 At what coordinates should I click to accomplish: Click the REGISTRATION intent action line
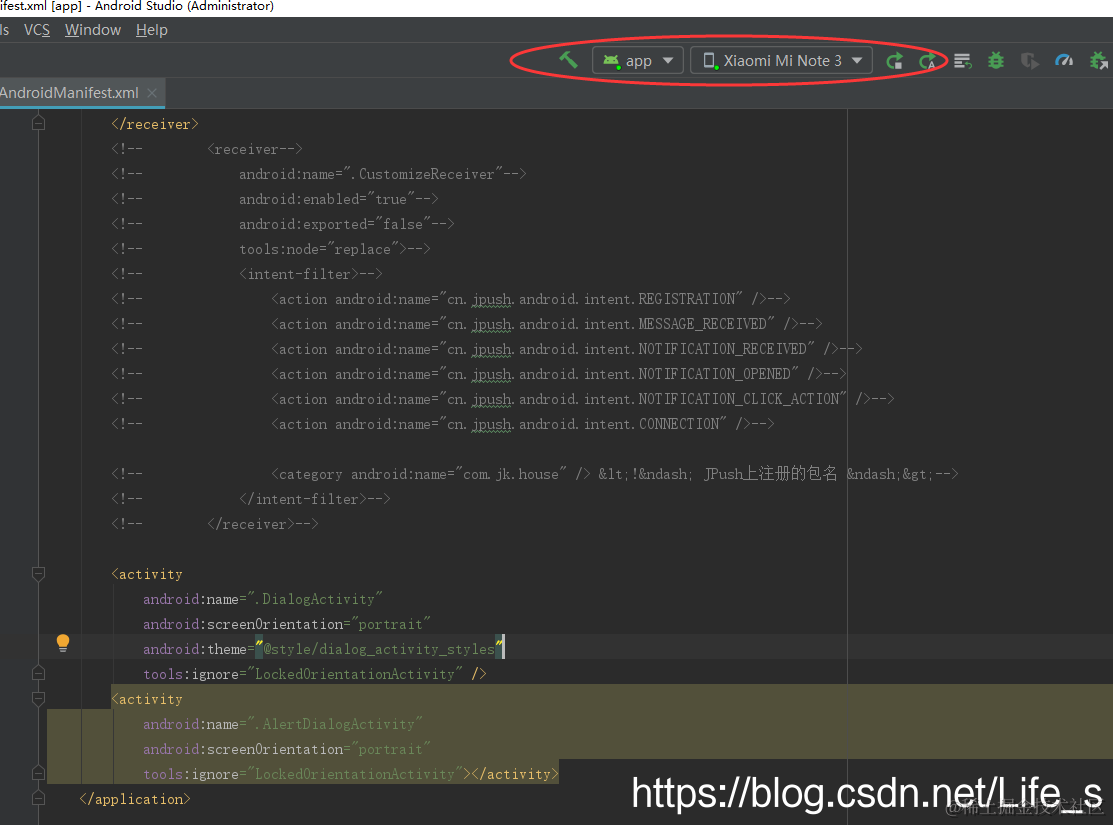click(x=451, y=299)
